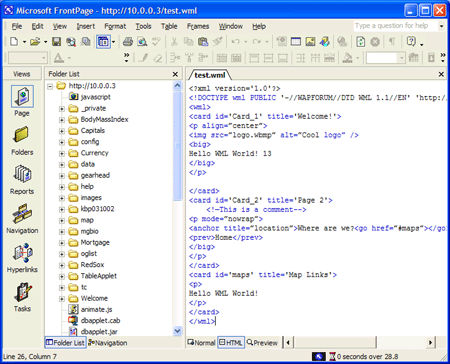
Task: Open the Font Color dropdown arrow
Action: (x=69, y=58)
